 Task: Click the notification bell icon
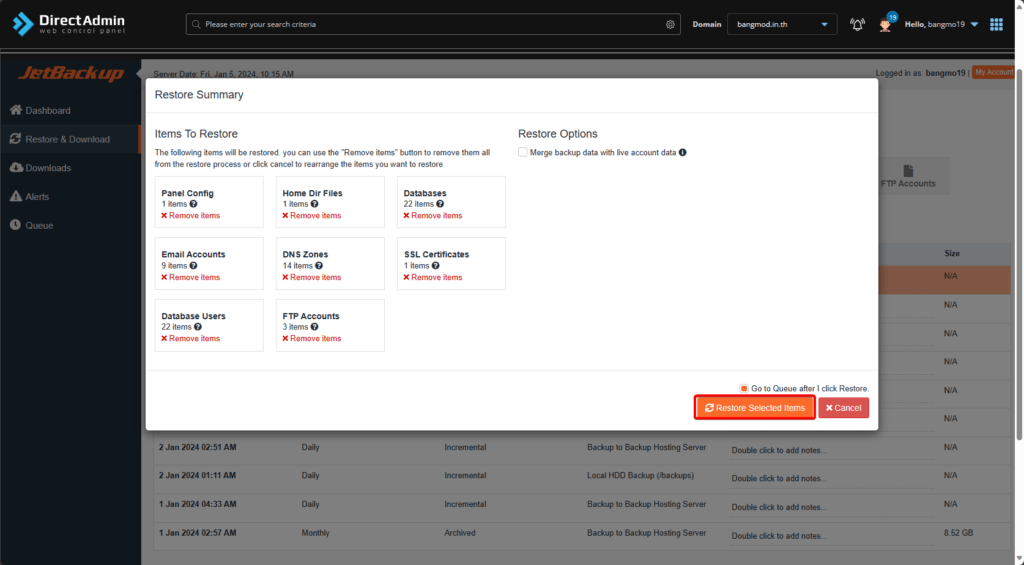pyautogui.click(x=857, y=24)
